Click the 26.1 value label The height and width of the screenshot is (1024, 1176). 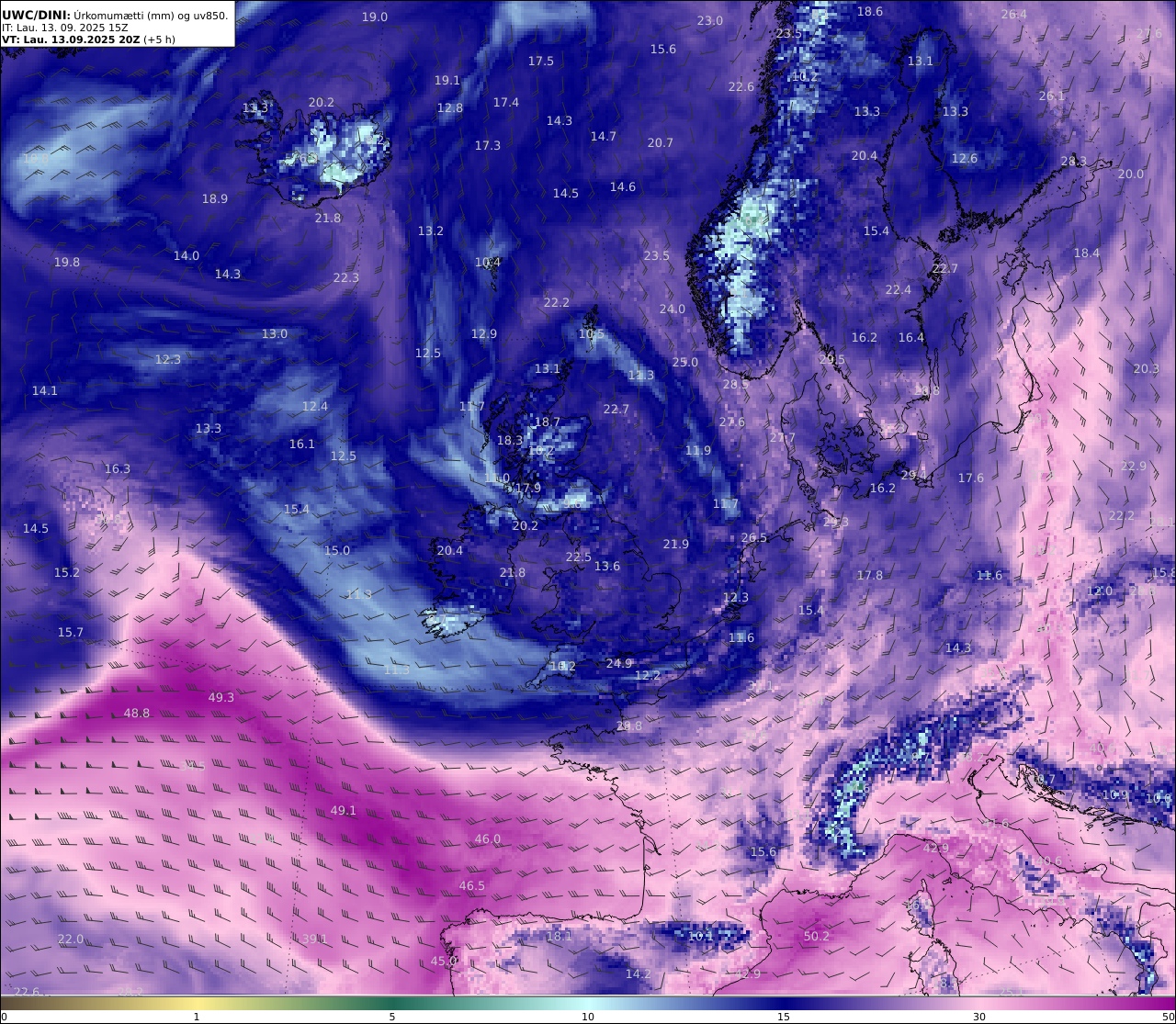click(1052, 96)
